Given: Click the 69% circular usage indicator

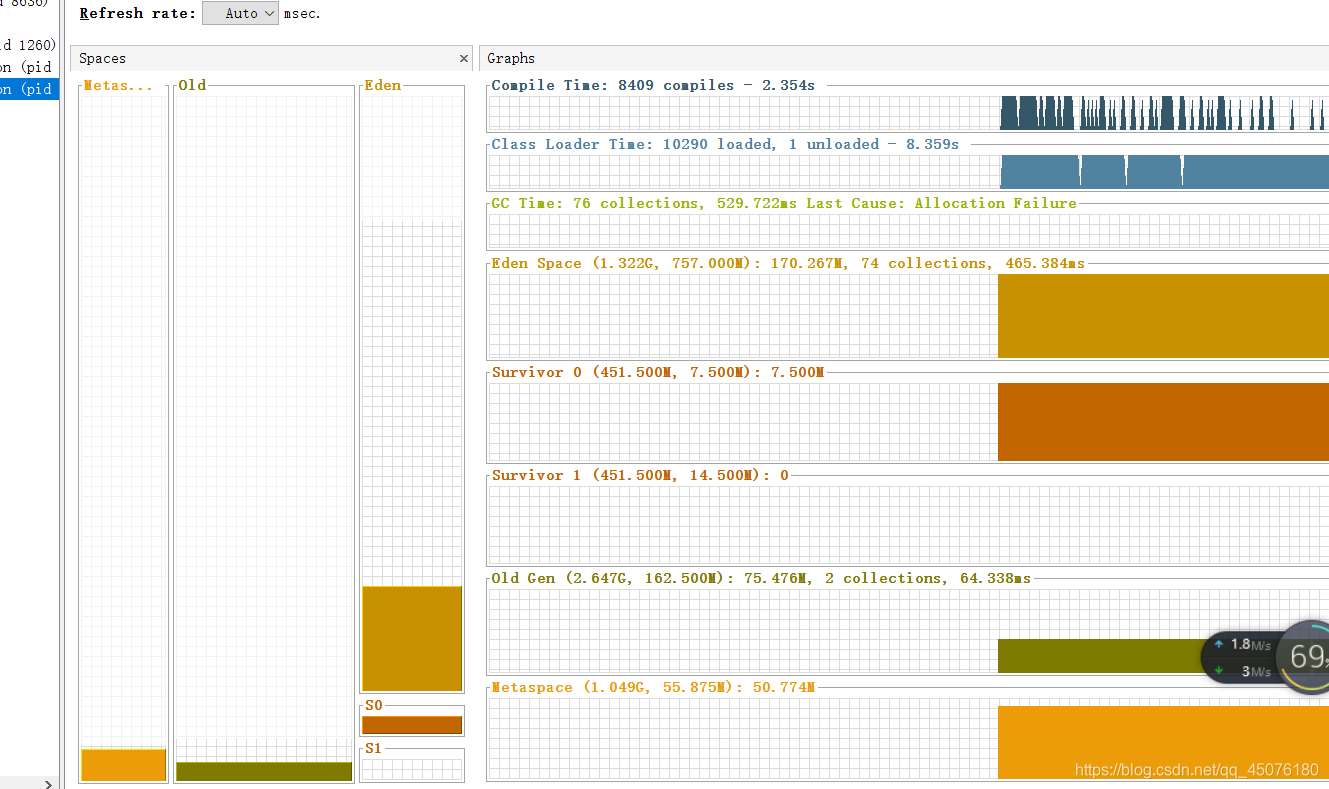Looking at the screenshot, I should point(1306,656).
